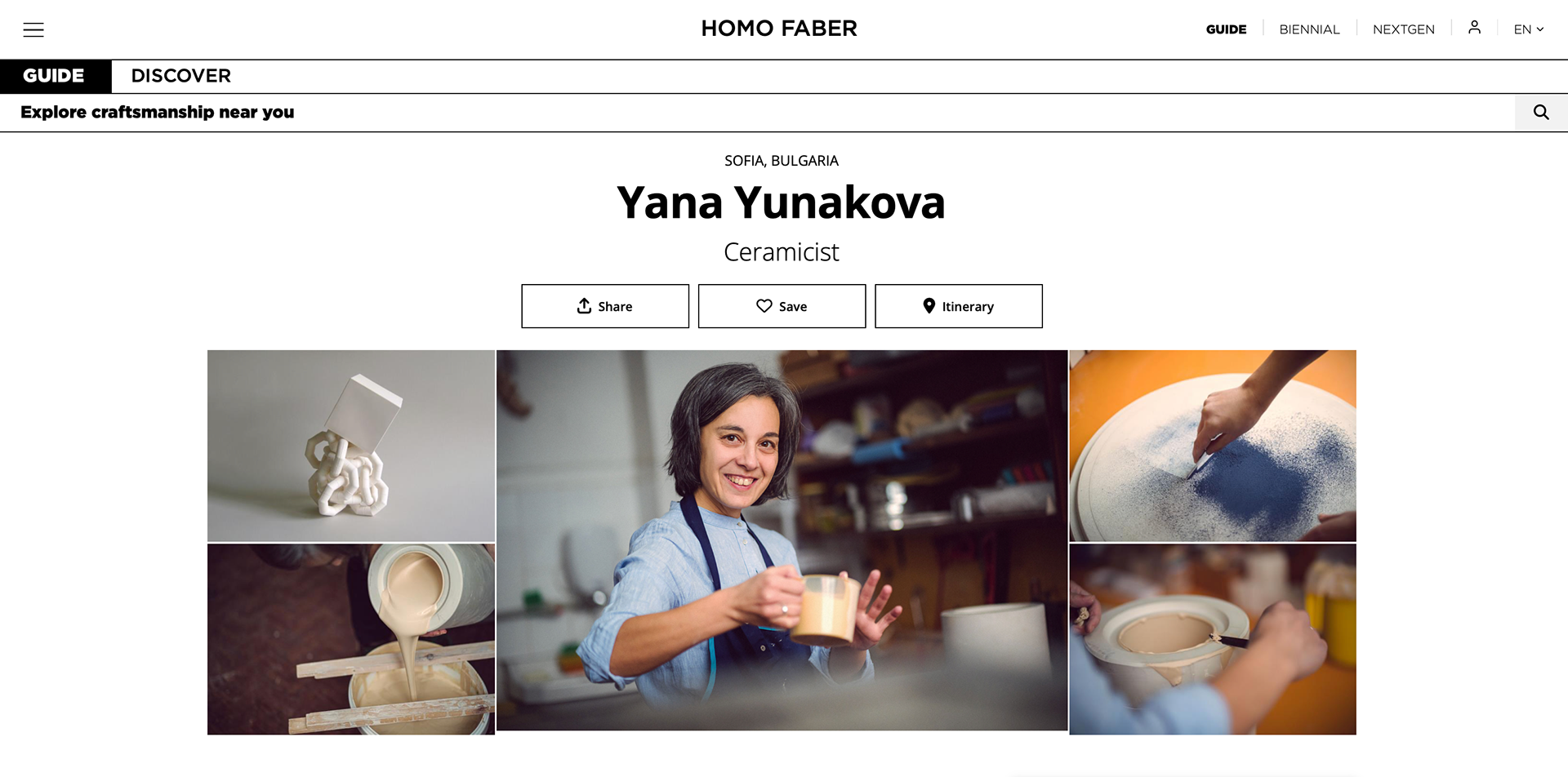
Task: Open NEXTGEN from top navigation
Action: [1403, 29]
